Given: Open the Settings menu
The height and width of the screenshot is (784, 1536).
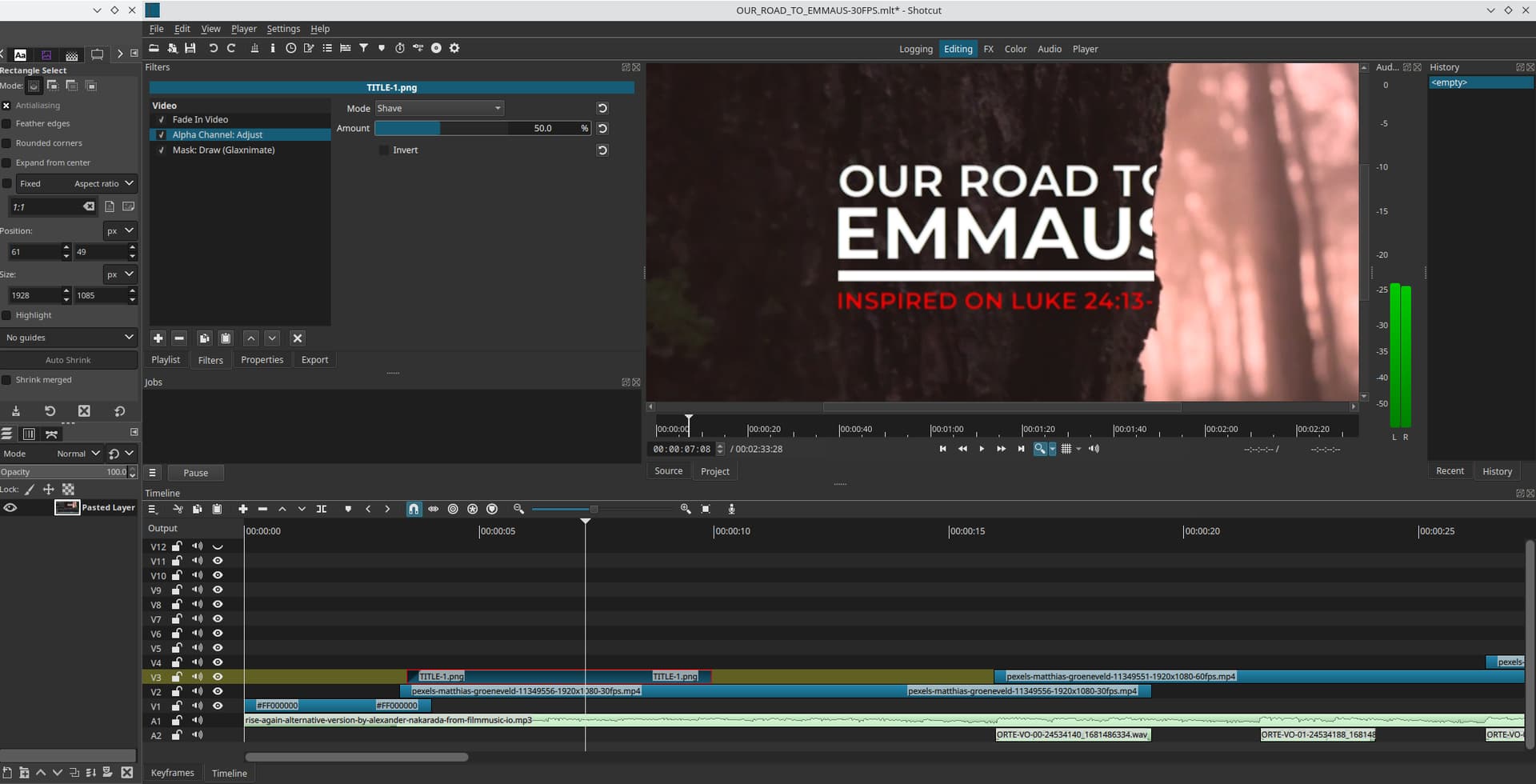Looking at the screenshot, I should click(283, 29).
